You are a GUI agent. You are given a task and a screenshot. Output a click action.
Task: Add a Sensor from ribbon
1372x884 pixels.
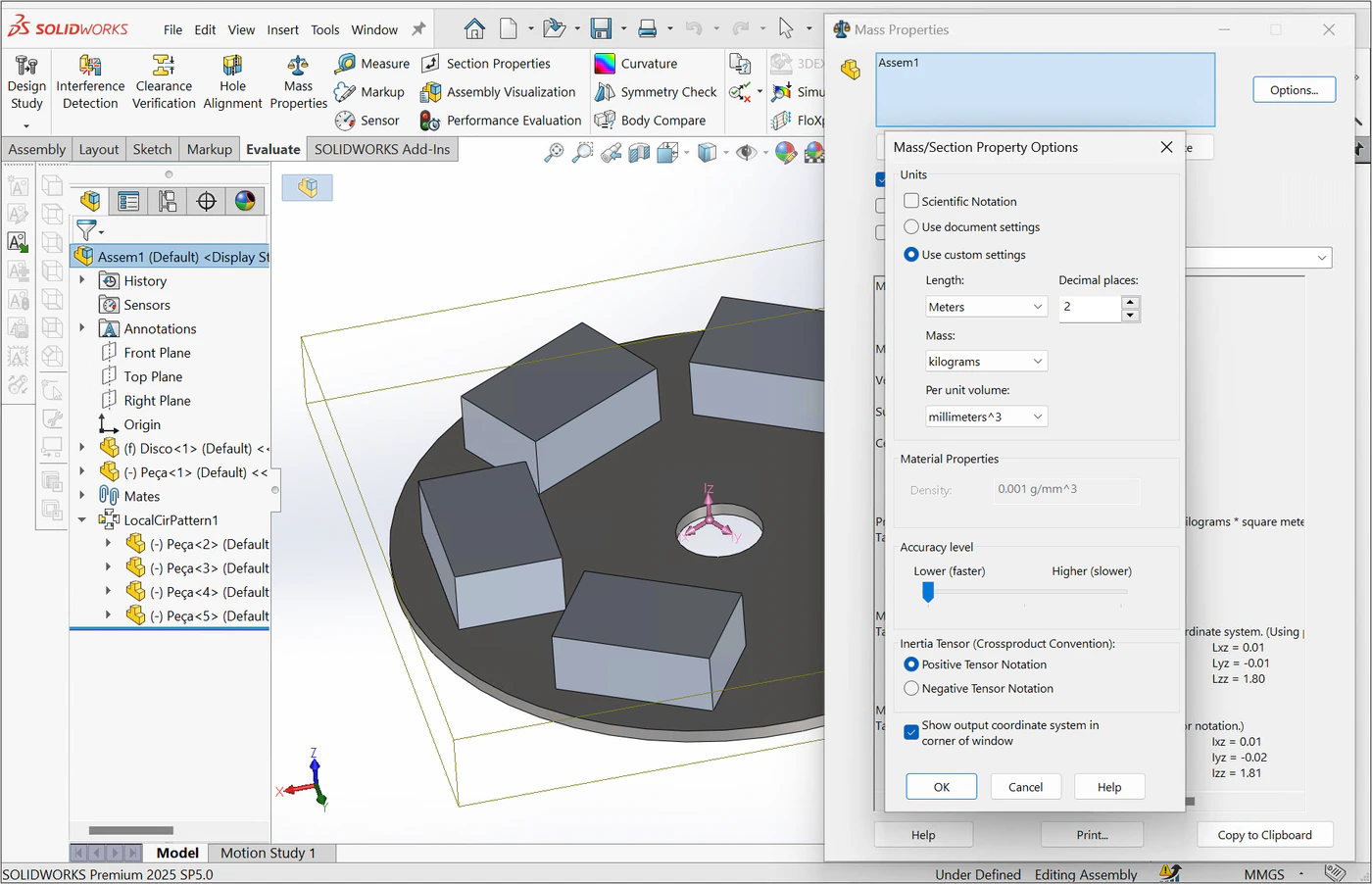pos(367,121)
